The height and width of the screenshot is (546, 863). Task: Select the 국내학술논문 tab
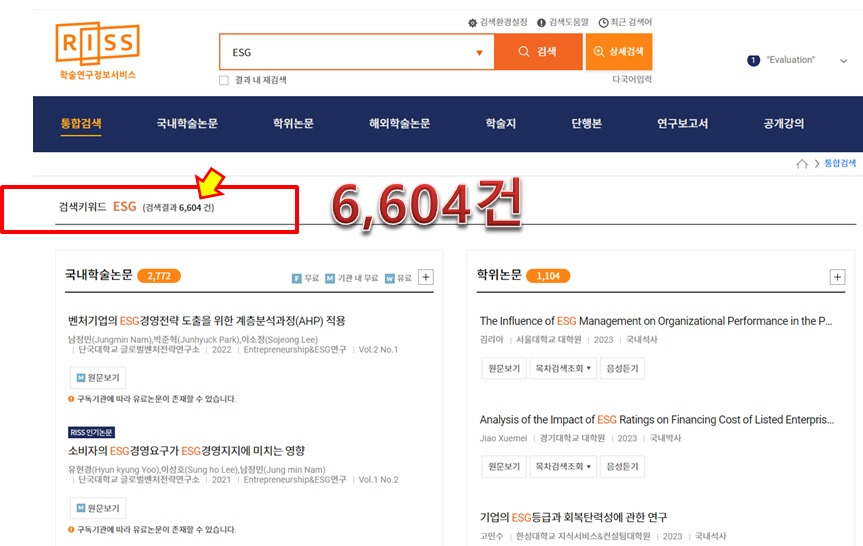[187, 123]
